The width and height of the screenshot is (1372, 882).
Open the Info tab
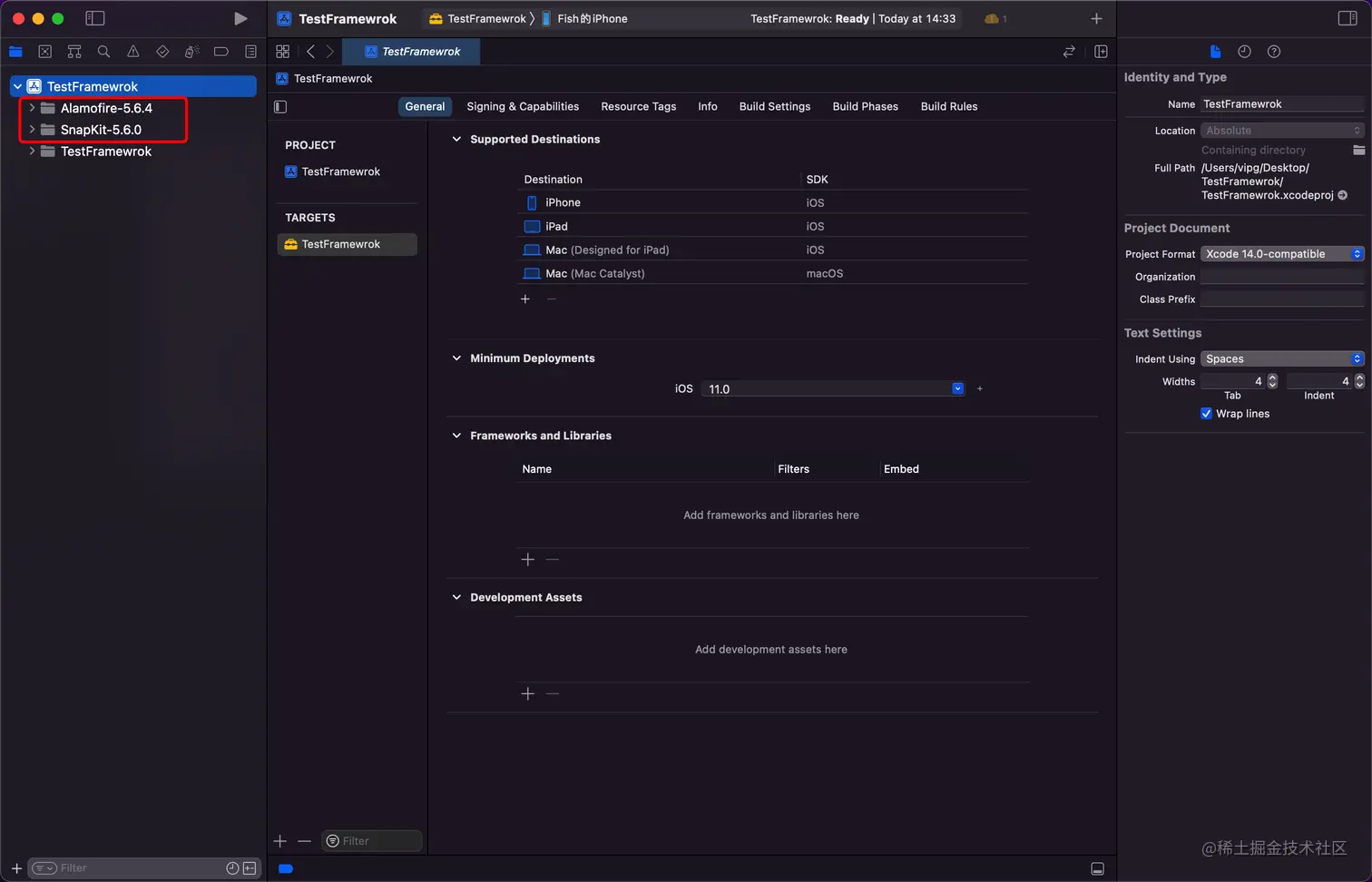[708, 106]
